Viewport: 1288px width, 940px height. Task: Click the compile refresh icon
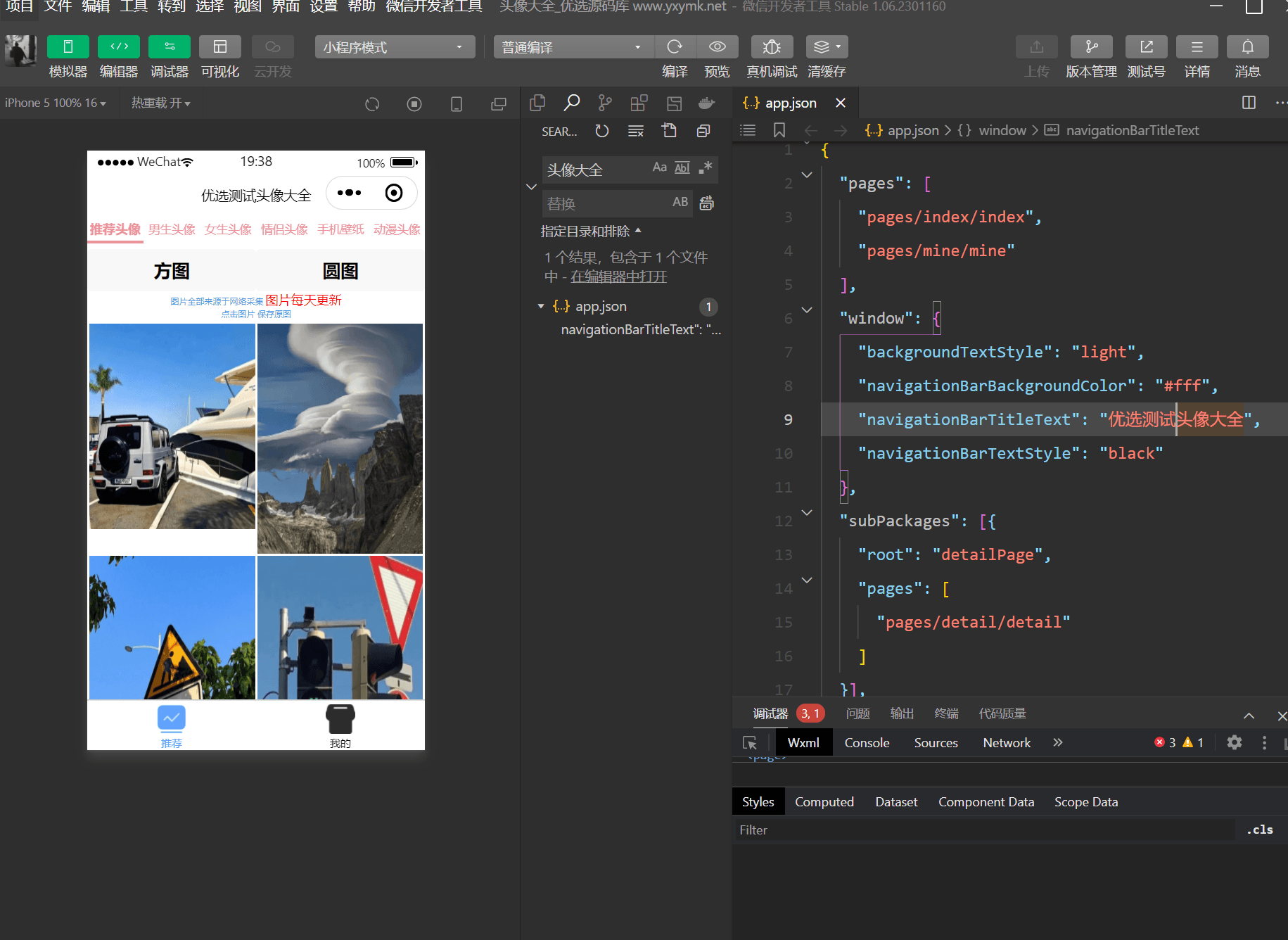[x=675, y=47]
